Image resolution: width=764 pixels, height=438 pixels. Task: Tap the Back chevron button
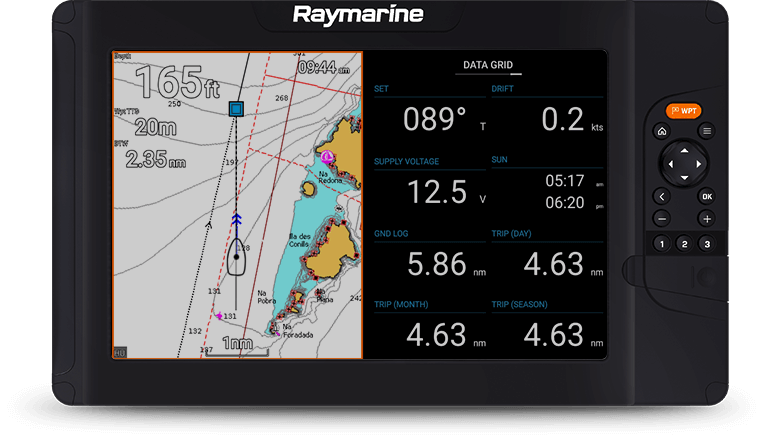[662, 197]
